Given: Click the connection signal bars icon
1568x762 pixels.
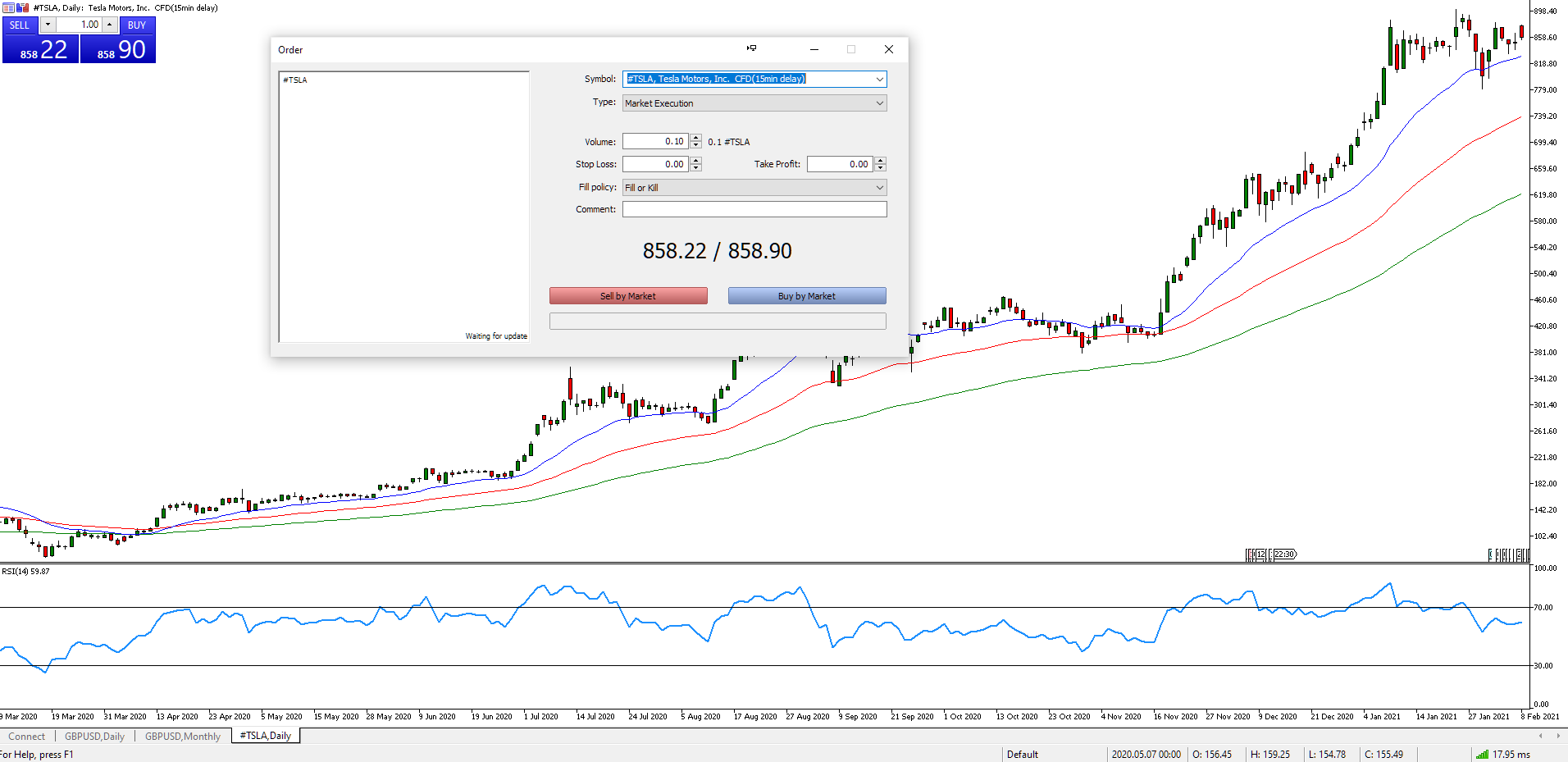Looking at the screenshot, I should click(1482, 755).
